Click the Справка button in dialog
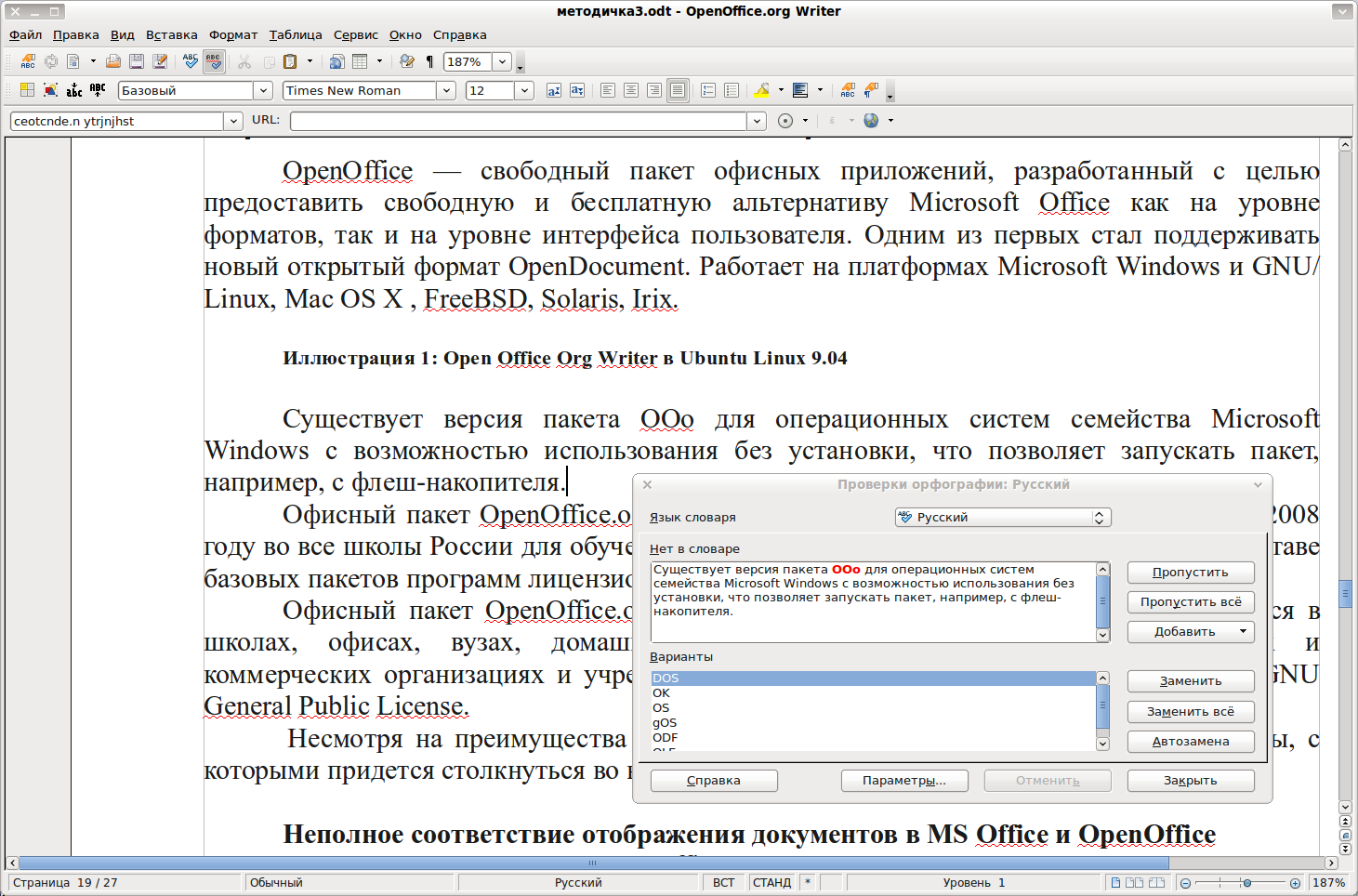 [x=714, y=780]
